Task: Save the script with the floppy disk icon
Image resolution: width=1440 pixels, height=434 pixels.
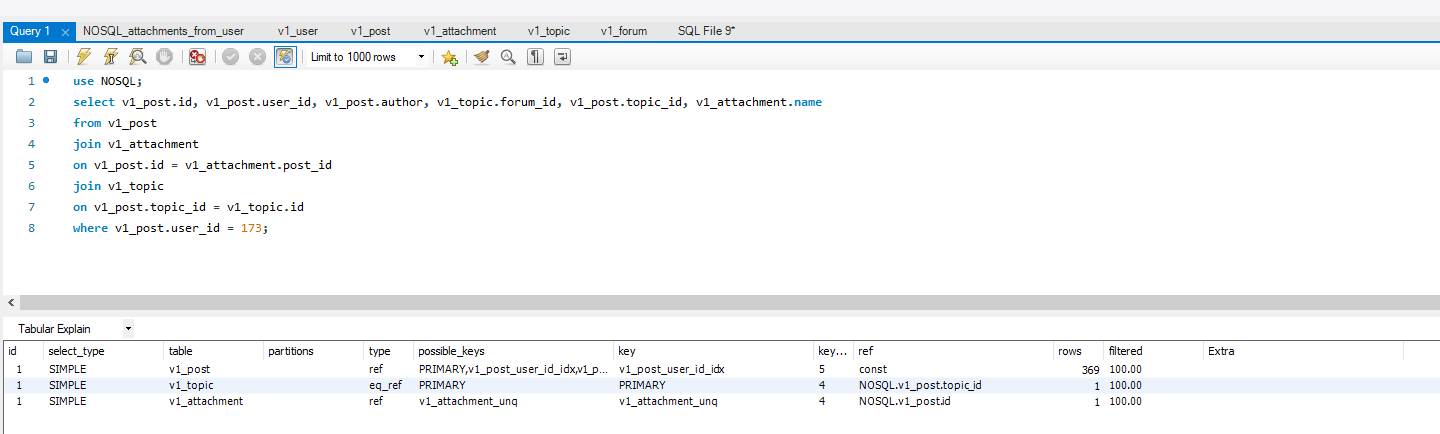Action: [49, 57]
